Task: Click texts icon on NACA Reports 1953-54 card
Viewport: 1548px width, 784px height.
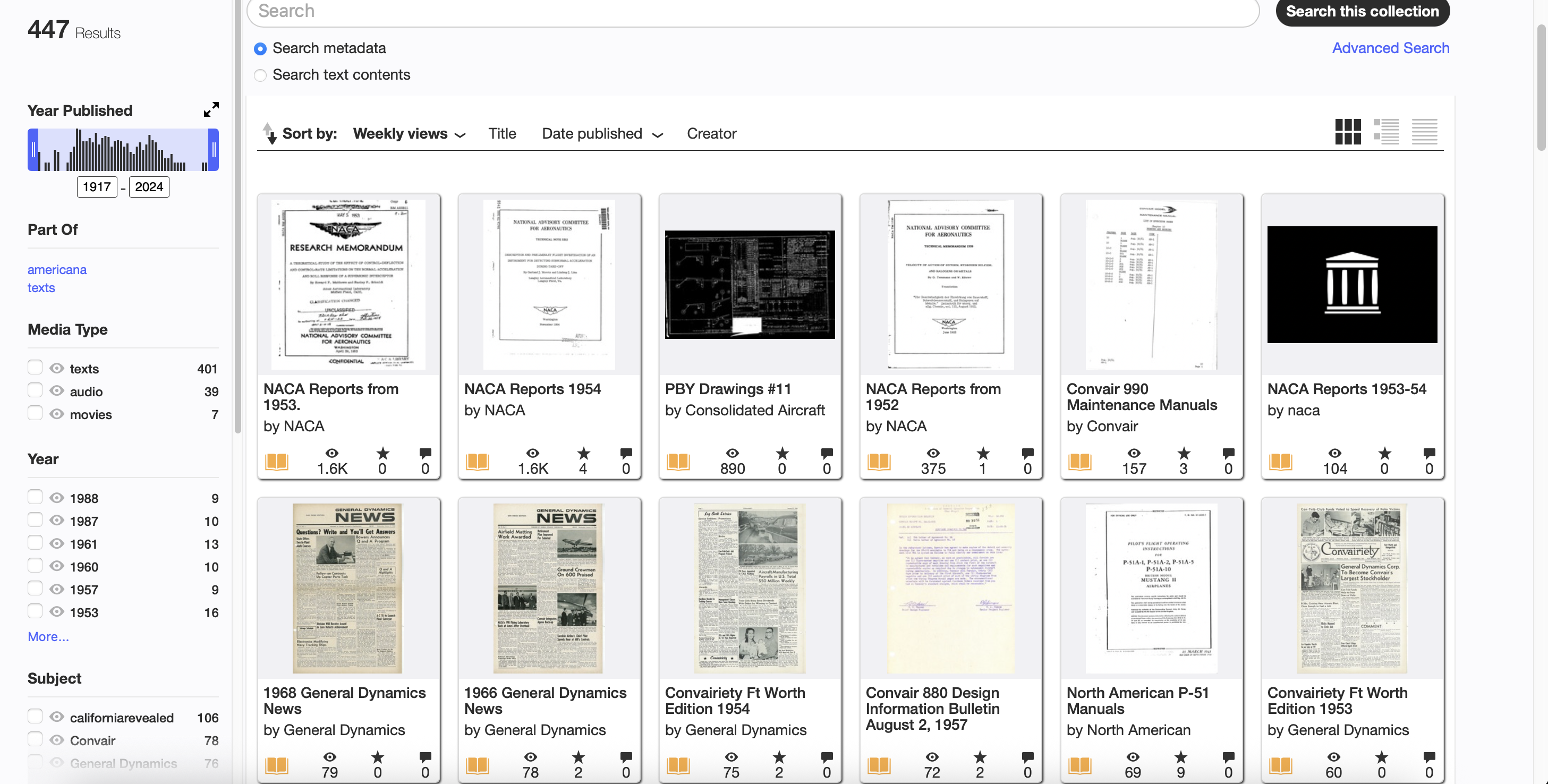Action: tap(1281, 462)
